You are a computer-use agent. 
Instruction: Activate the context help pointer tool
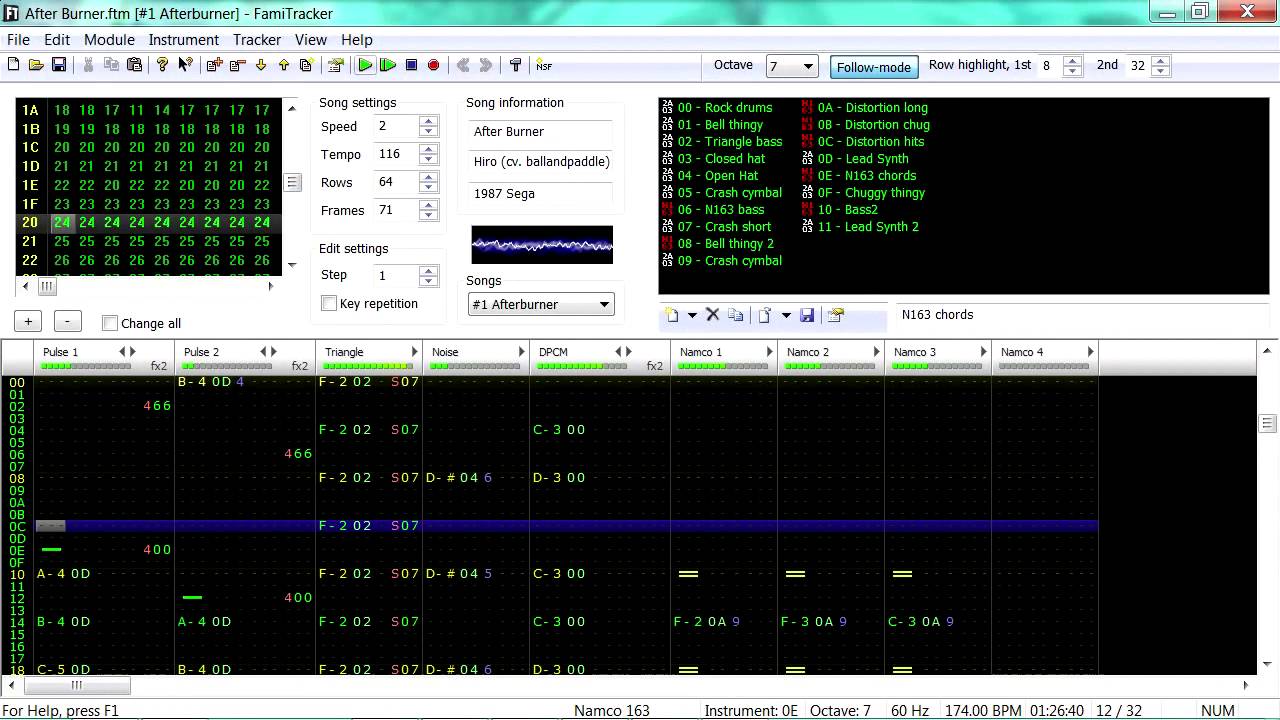(x=185, y=65)
